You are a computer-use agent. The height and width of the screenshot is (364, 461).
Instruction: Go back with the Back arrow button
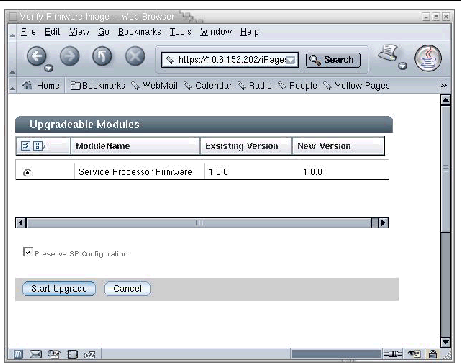coord(36,56)
